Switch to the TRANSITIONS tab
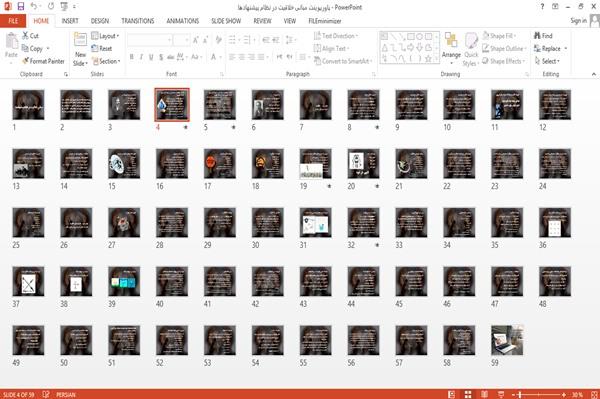 (x=138, y=21)
